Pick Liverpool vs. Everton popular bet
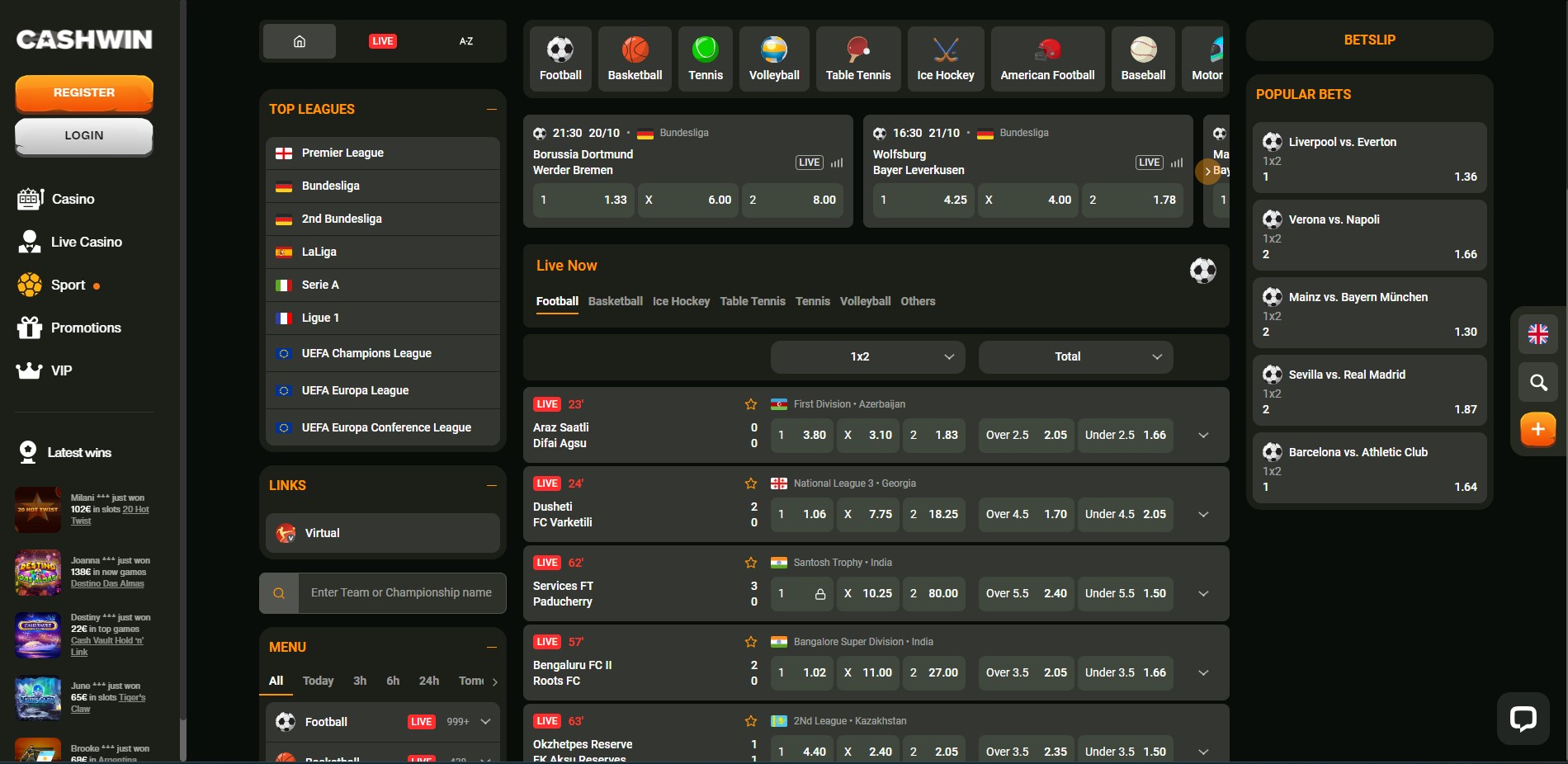The height and width of the screenshot is (764, 1568). (1370, 158)
